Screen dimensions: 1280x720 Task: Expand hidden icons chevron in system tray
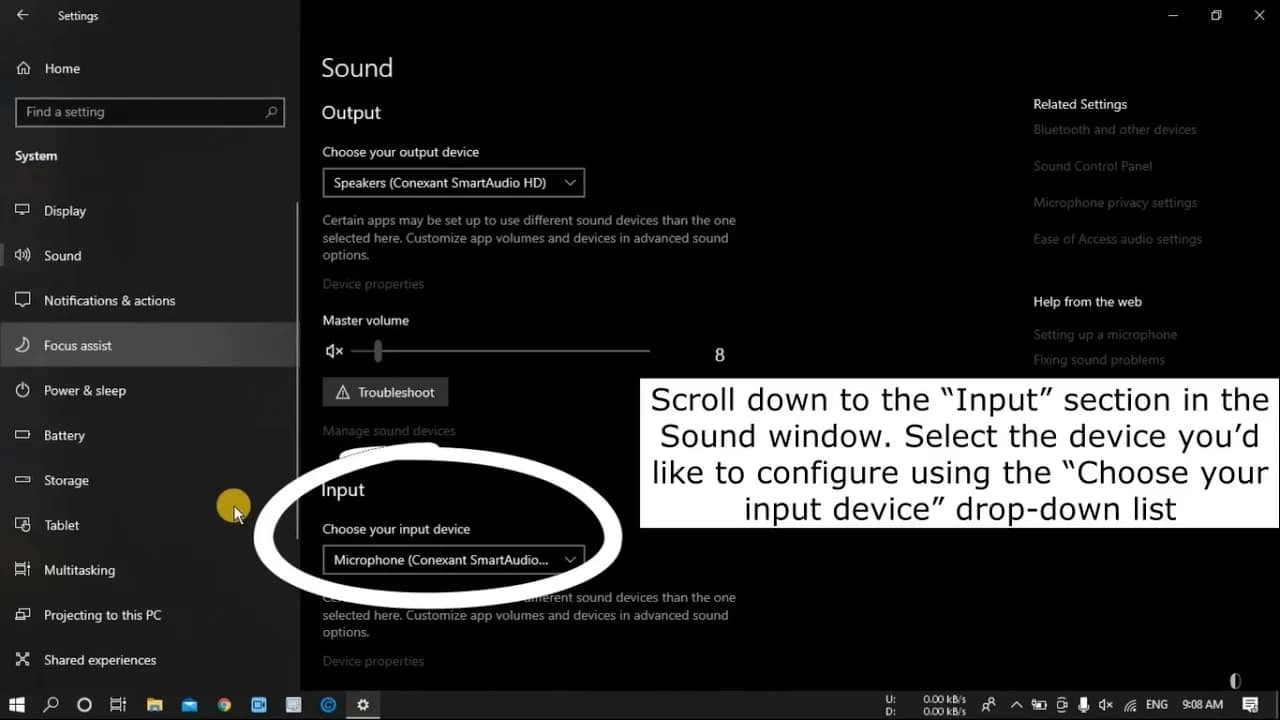pyautogui.click(x=1016, y=705)
